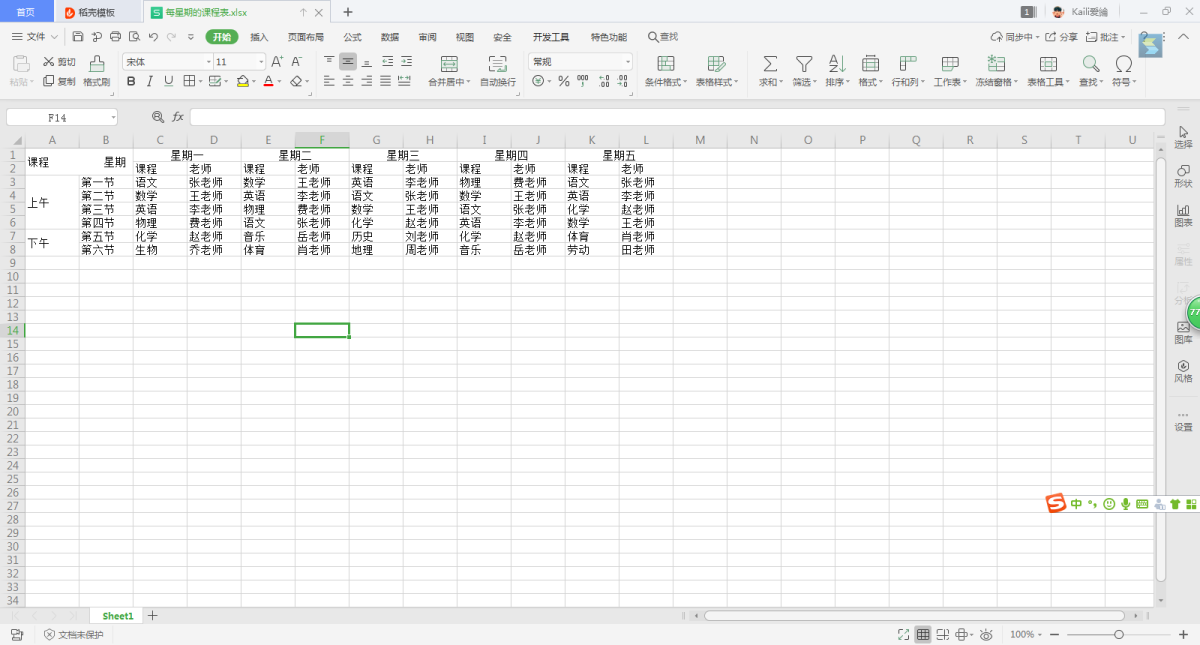Image resolution: width=1200 pixels, height=645 pixels.
Task: Toggle bold formatting
Action: point(131,81)
